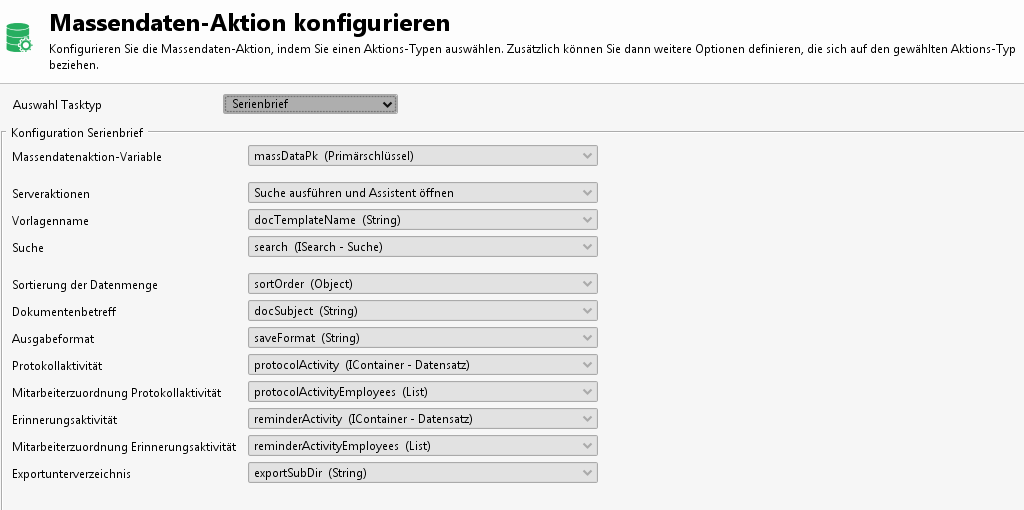The image size is (1024, 510).
Task: Open the Vorlagenname docTemplateName dropdown
Action: point(422,220)
